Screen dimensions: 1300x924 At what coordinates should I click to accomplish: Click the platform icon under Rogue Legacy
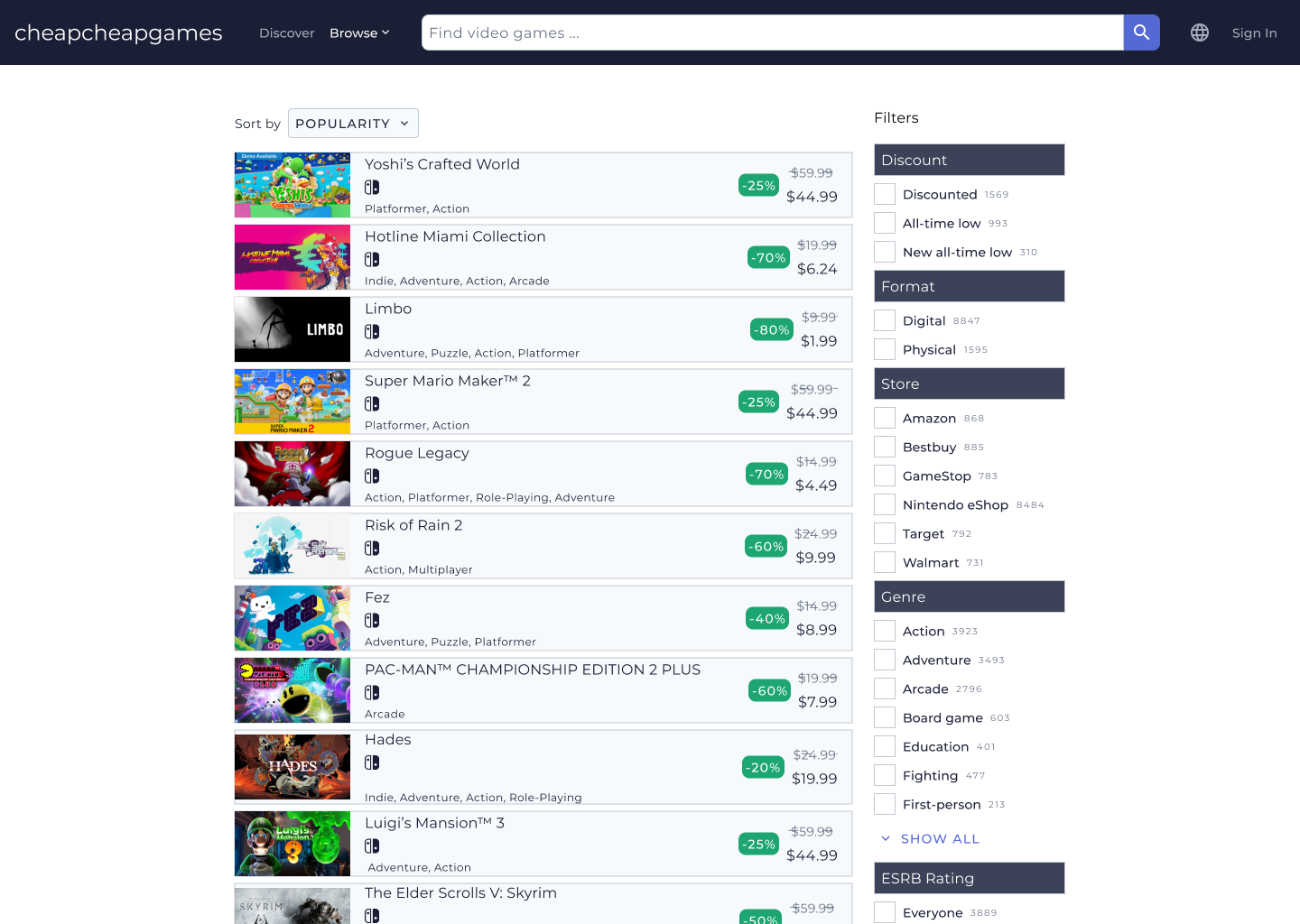click(x=371, y=476)
